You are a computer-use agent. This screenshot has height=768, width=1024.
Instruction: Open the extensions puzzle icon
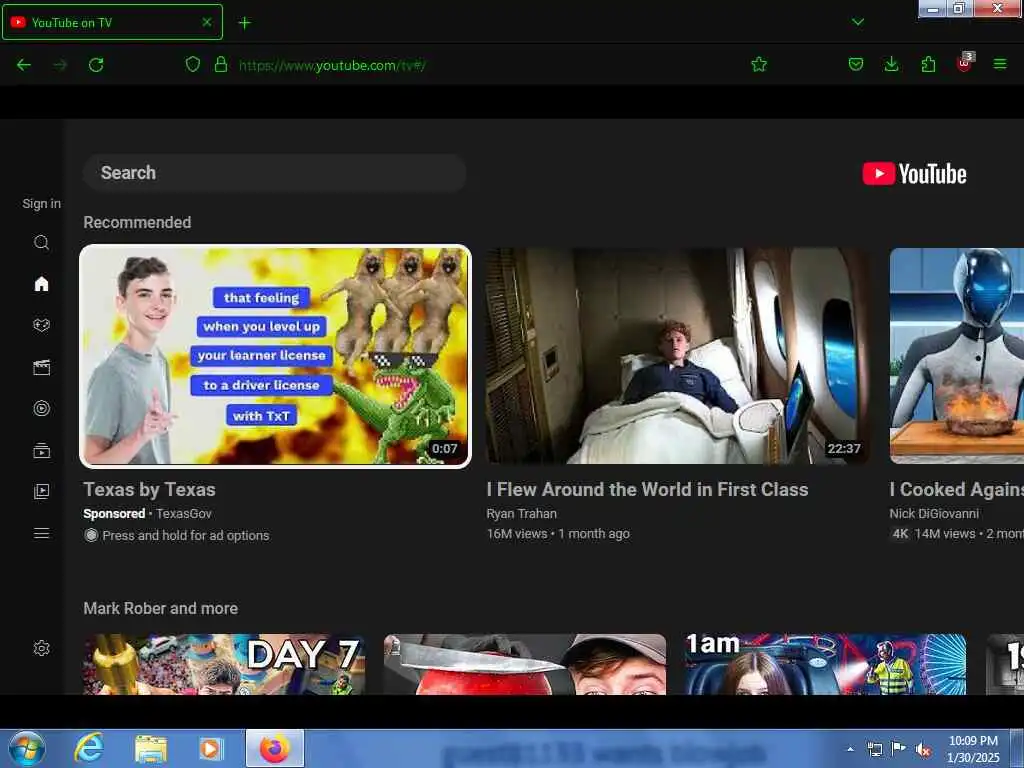(x=928, y=64)
